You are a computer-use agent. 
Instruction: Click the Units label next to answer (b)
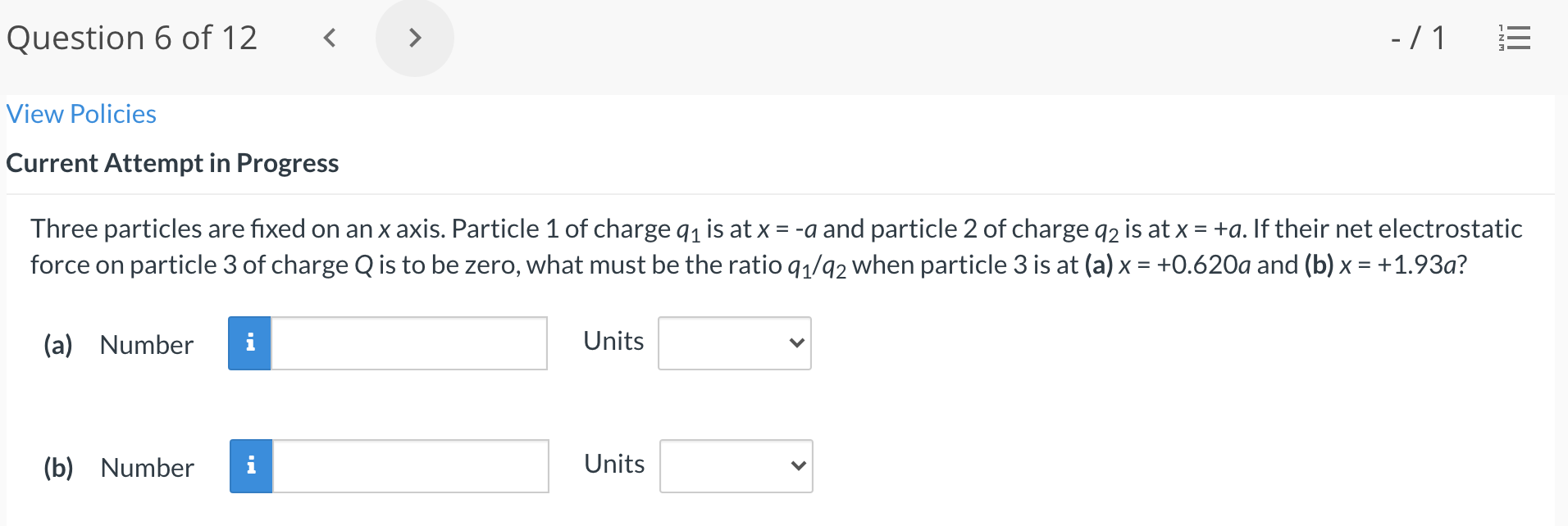pyautogui.click(x=613, y=464)
